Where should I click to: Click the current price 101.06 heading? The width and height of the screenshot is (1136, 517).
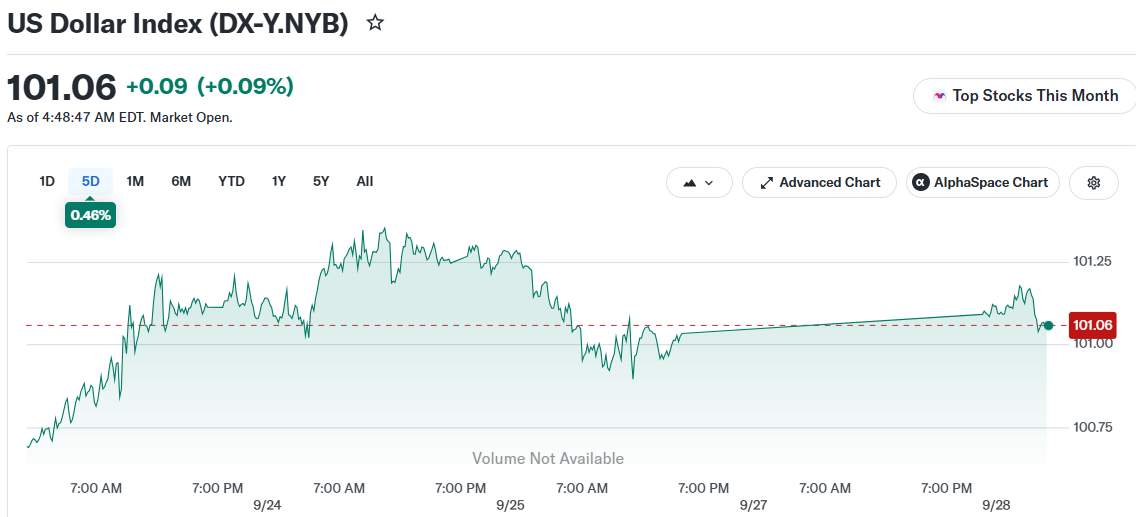tap(62, 88)
